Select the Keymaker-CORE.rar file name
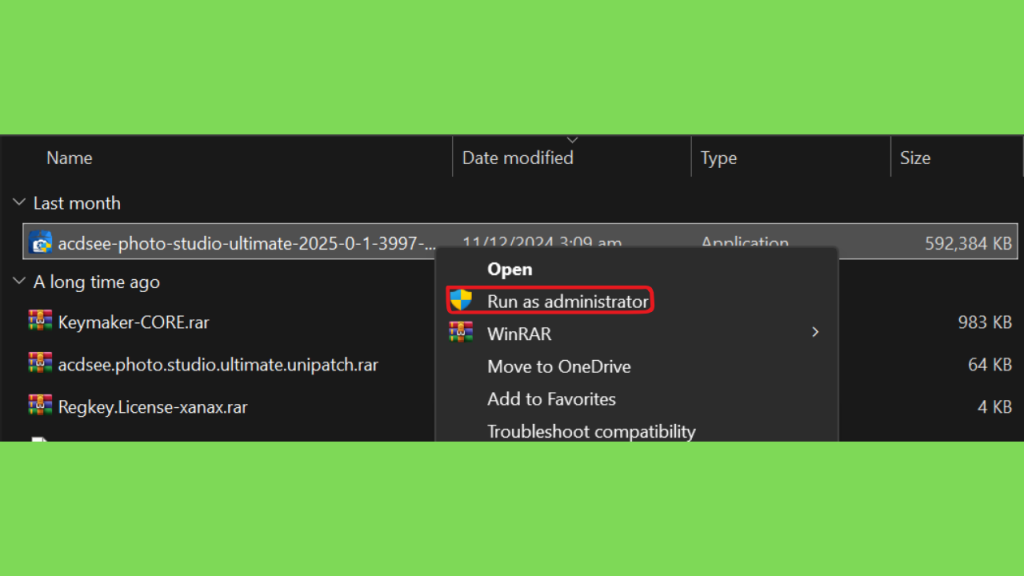Image resolution: width=1024 pixels, height=576 pixels. tap(133, 322)
